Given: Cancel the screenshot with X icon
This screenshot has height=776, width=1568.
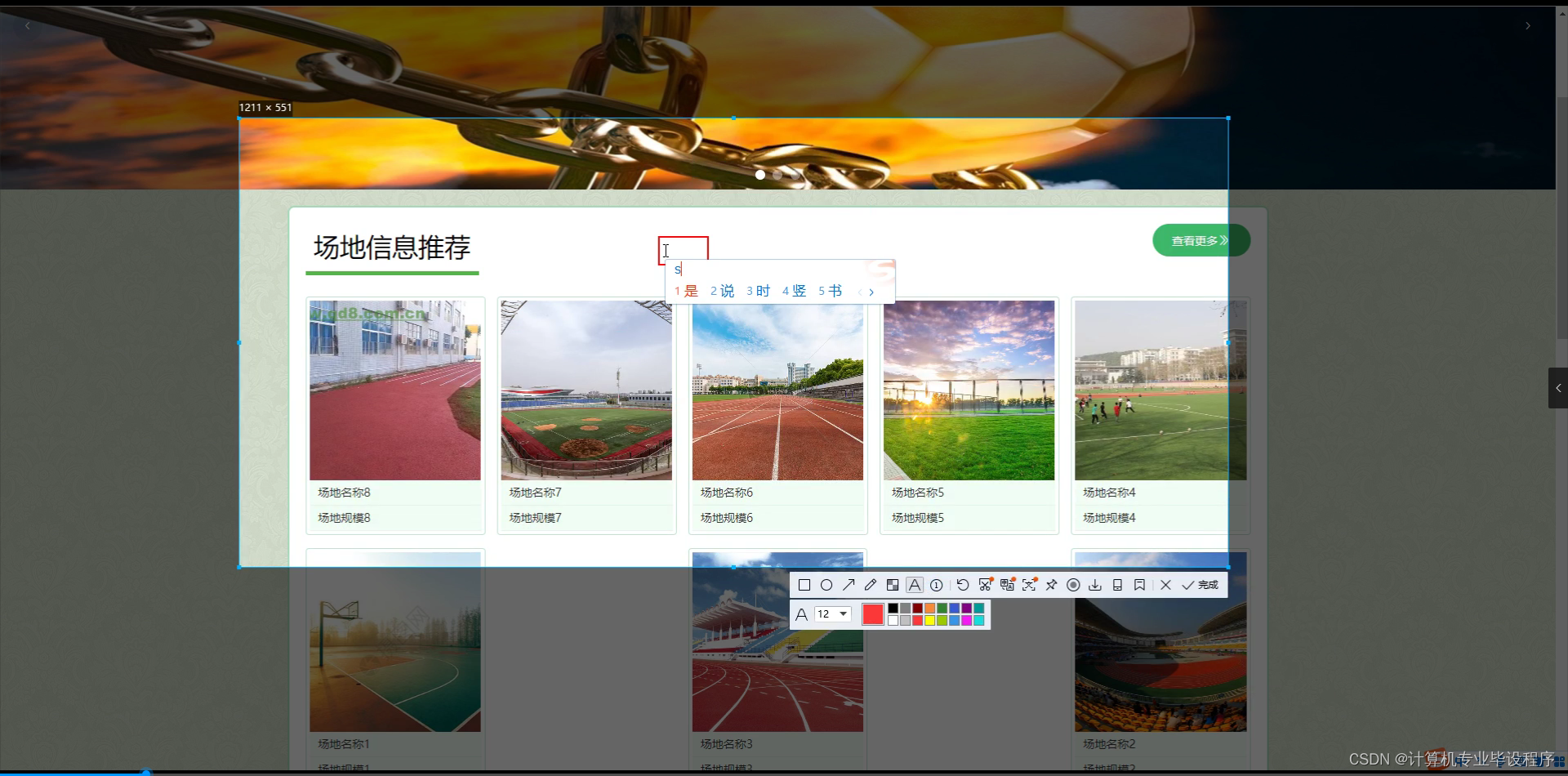Looking at the screenshot, I should 1165,585.
